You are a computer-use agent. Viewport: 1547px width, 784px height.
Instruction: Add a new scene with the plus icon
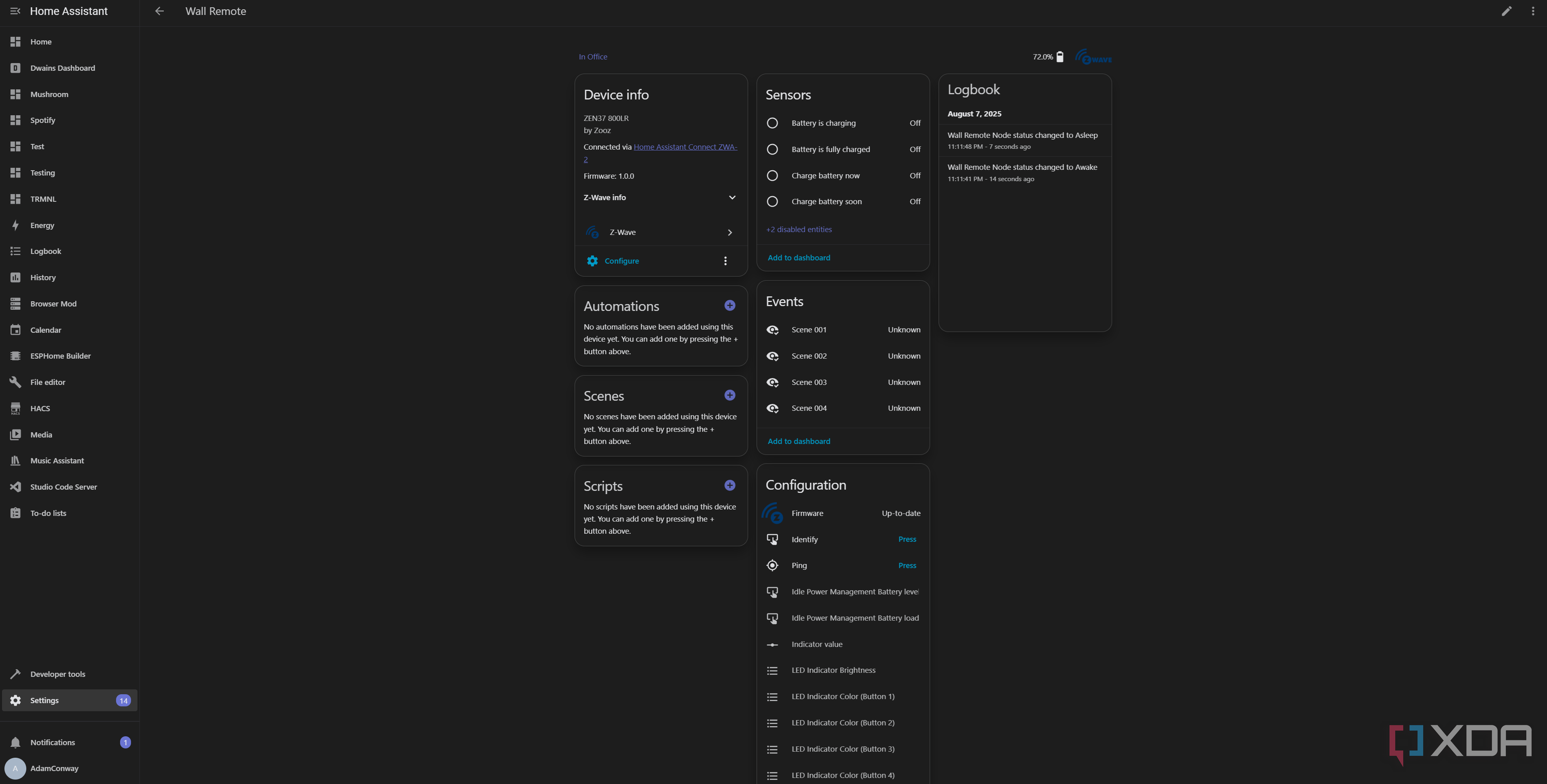(730, 395)
